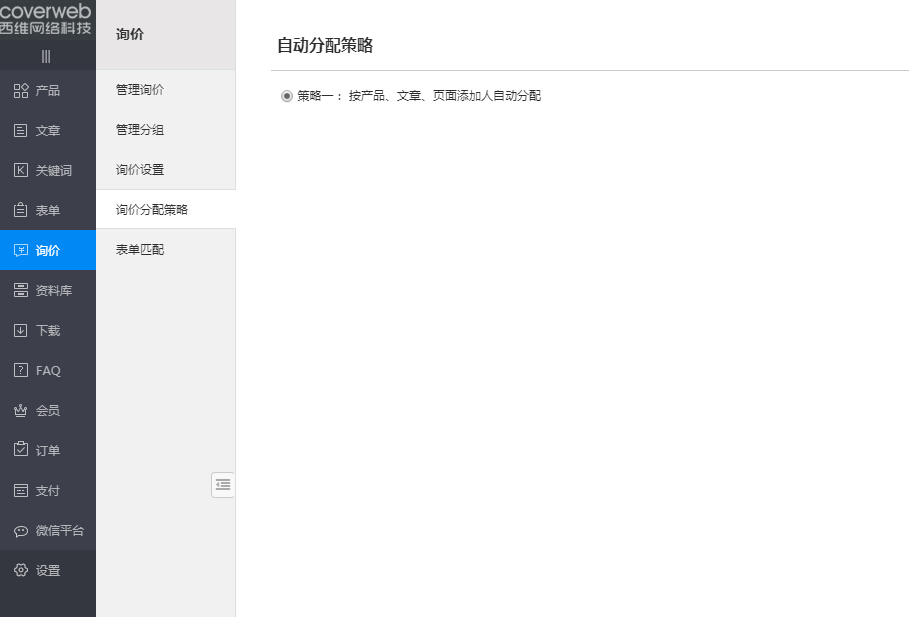Image resolution: width=909 pixels, height=617 pixels.
Task: Open the 资料库 (Library) section
Action: click(47, 290)
